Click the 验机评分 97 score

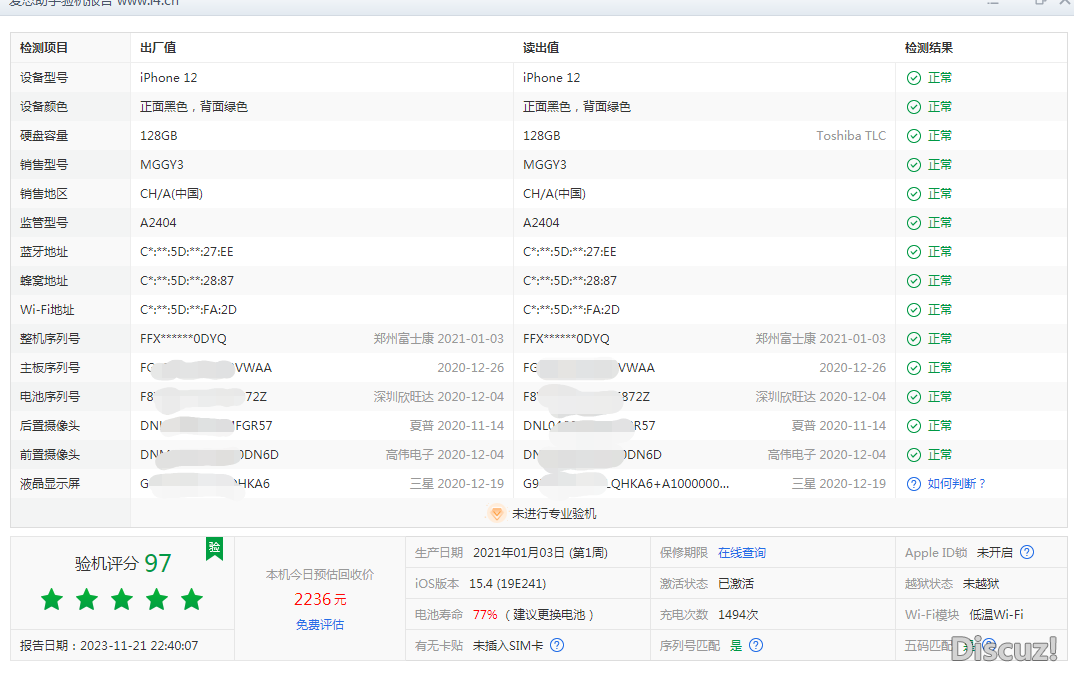[123, 563]
